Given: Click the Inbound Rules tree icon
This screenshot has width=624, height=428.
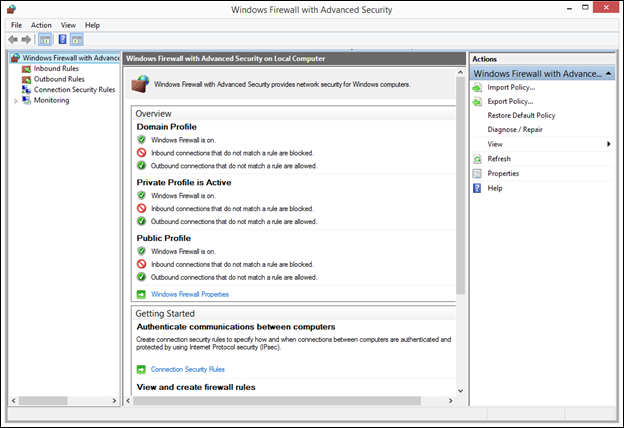Looking at the screenshot, I should (26, 69).
